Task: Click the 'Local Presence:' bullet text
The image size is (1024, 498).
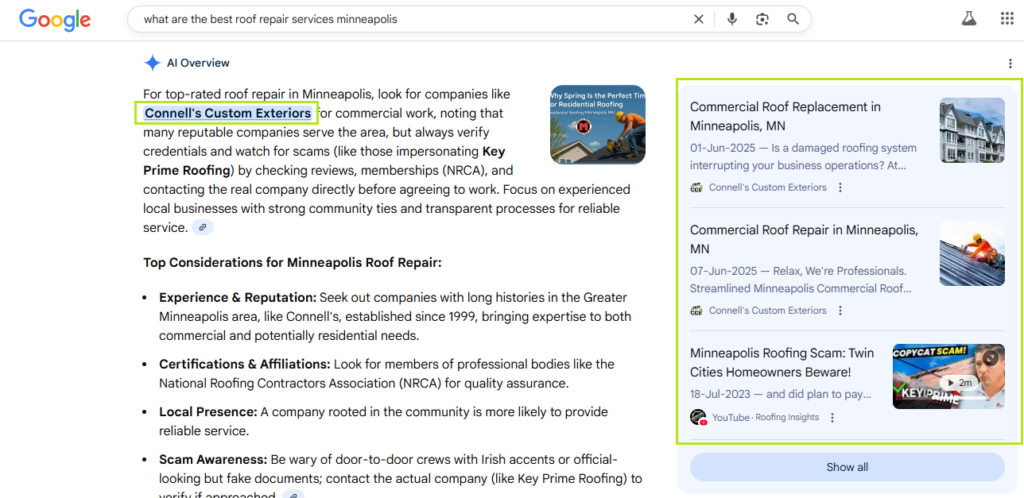Action: tap(208, 412)
